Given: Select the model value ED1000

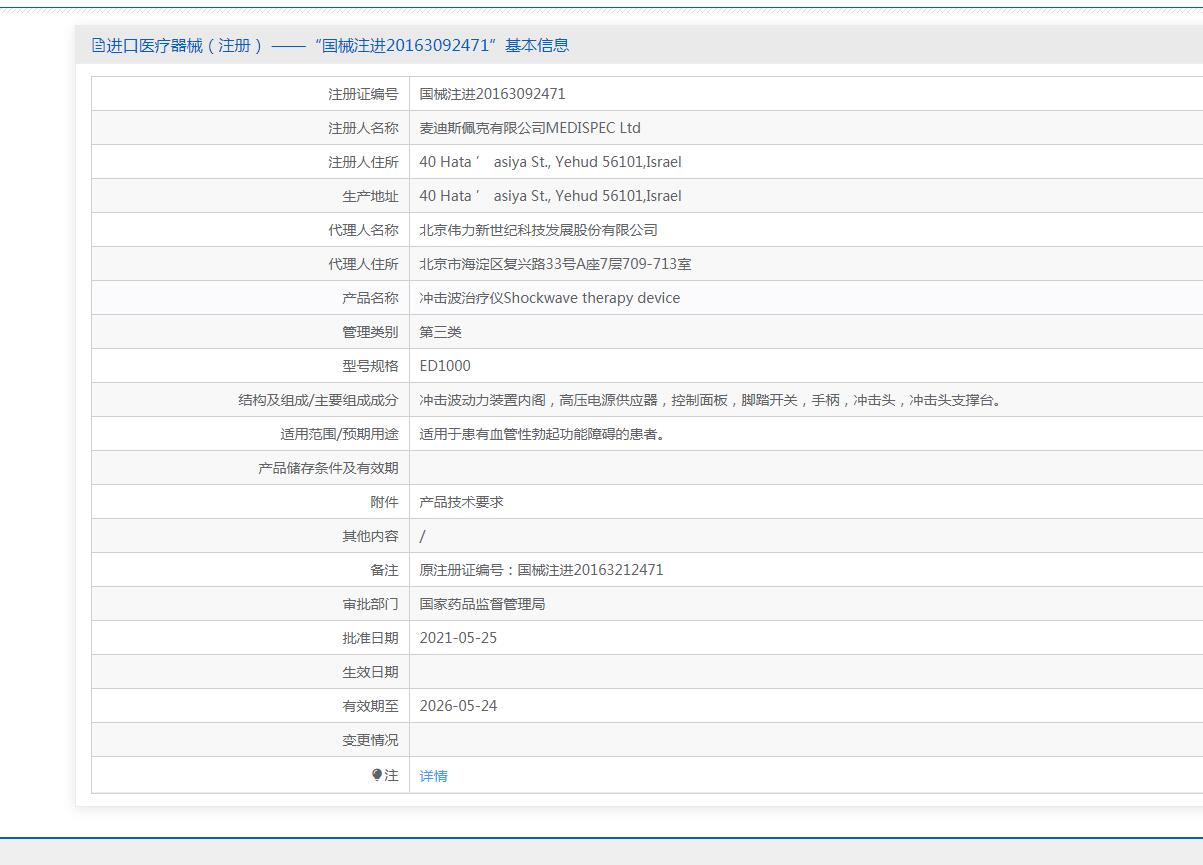Looking at the screenshot, I should (445, 366).
